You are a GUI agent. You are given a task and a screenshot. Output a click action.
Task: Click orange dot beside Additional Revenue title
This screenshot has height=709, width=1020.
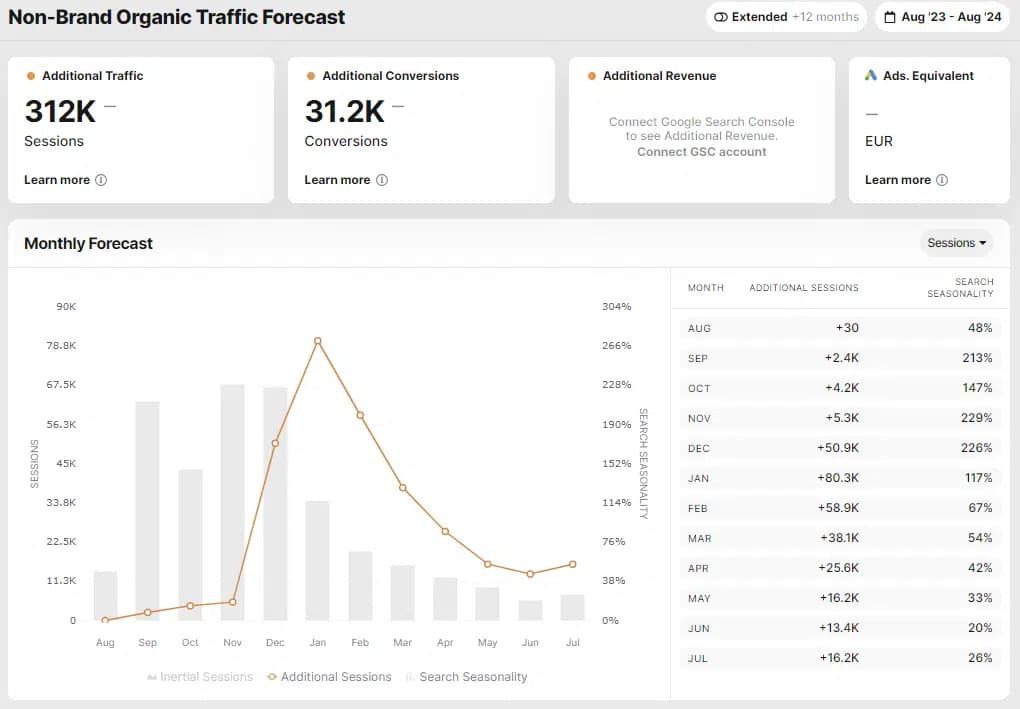[592, 76]
